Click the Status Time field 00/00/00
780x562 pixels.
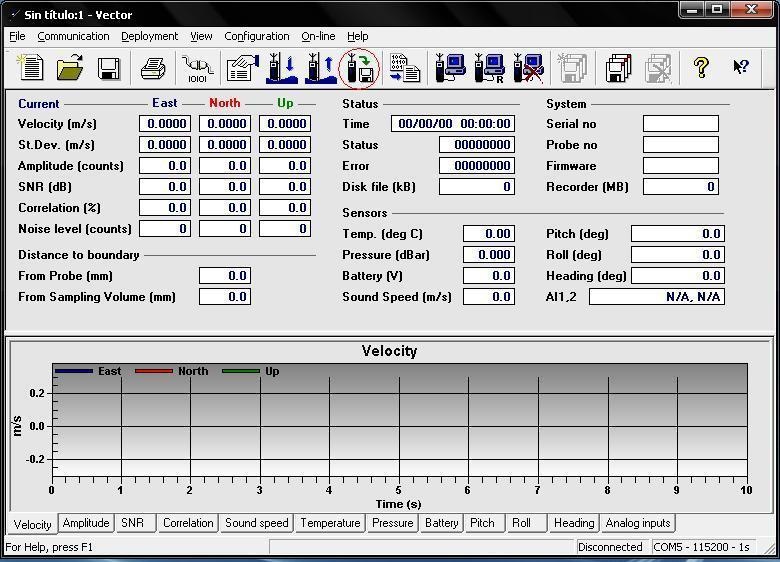pyautogui.click(x=453, y=124)
